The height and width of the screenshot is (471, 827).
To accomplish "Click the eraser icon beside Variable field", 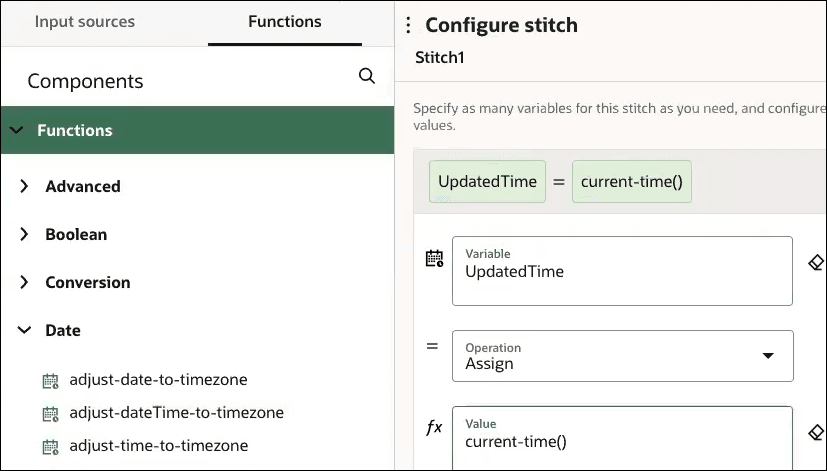I will (x=816, y=262).
